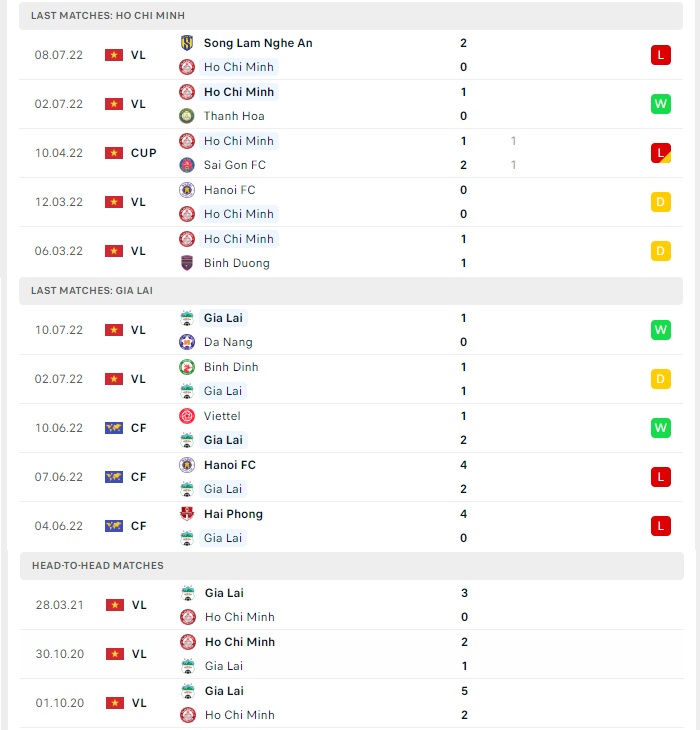
Task: Open the Hanoi FC 4-2 Gia Lai match
Action: 351,477
